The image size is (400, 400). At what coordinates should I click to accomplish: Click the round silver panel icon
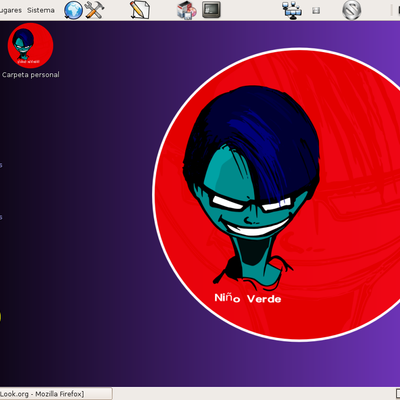(352, 10)
